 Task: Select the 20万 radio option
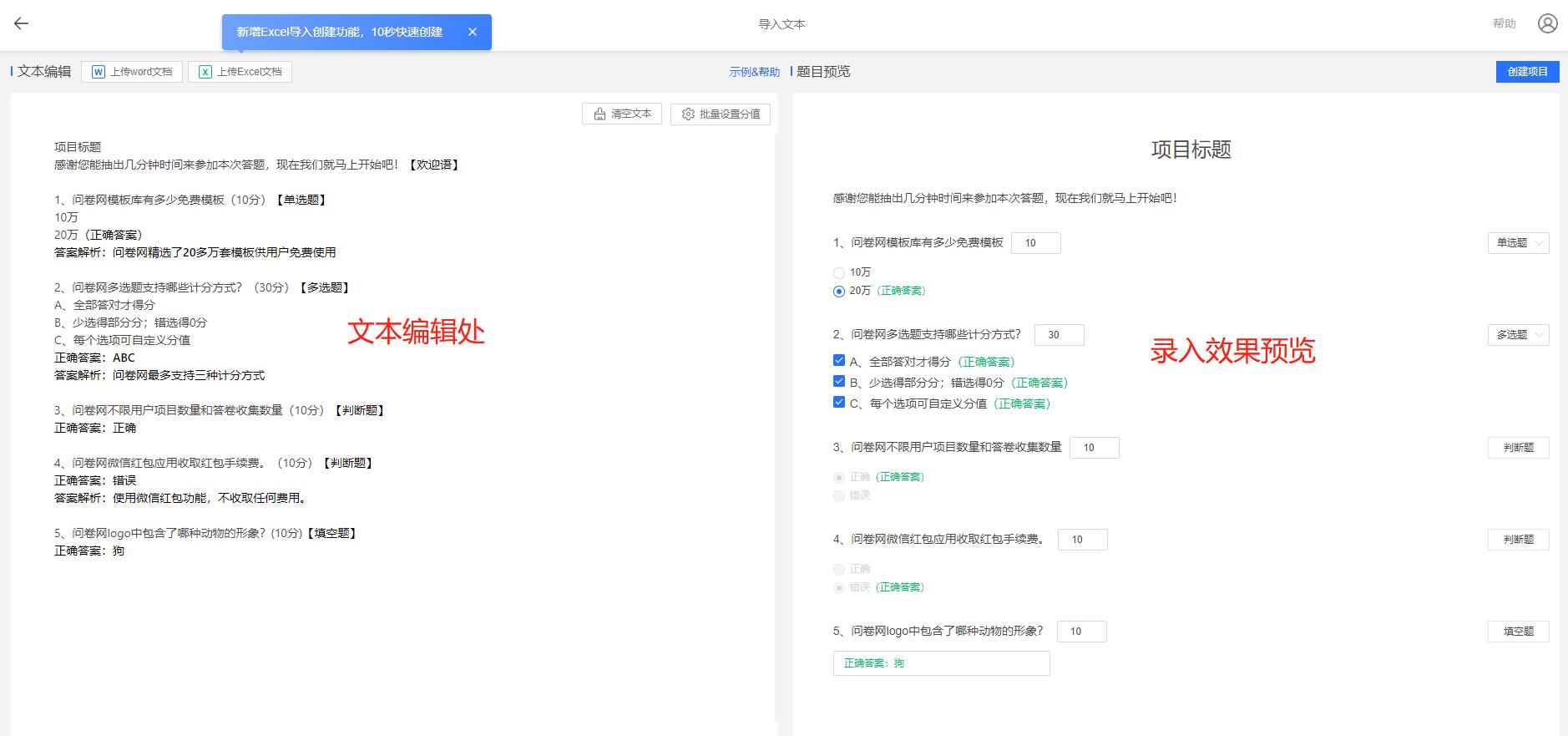[839, 292]
